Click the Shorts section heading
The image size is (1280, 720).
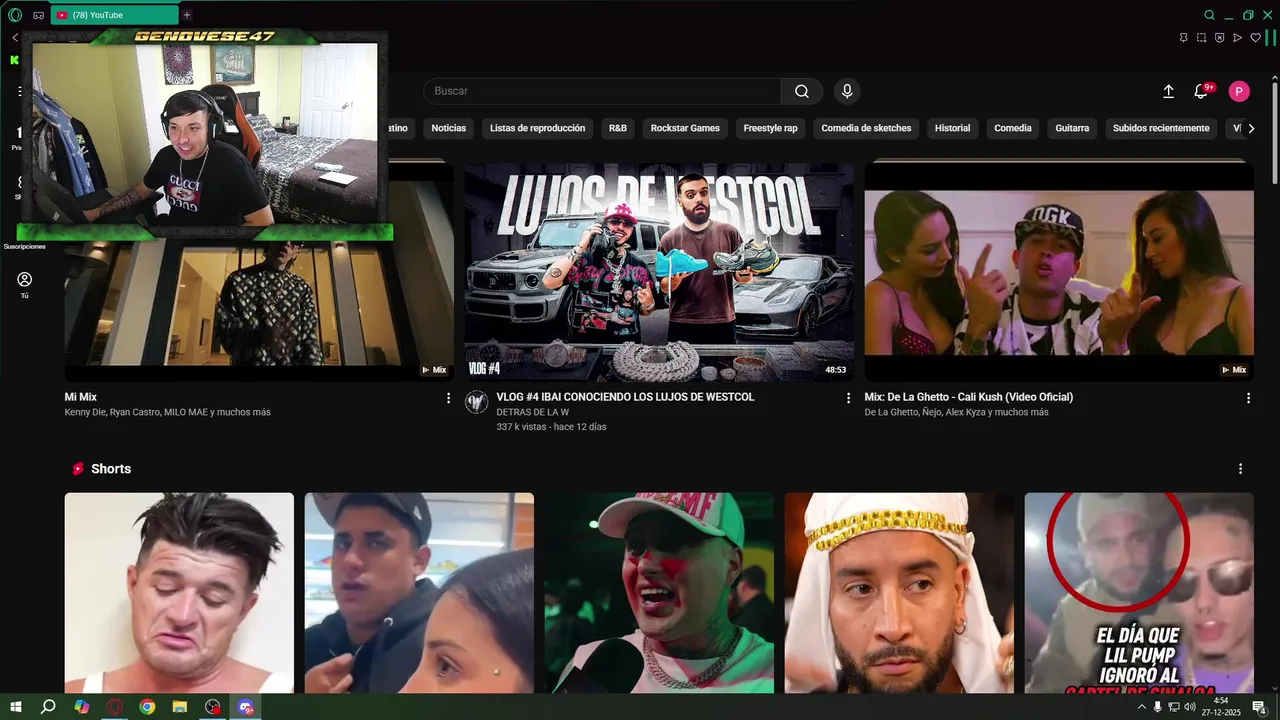coord(111,469)
